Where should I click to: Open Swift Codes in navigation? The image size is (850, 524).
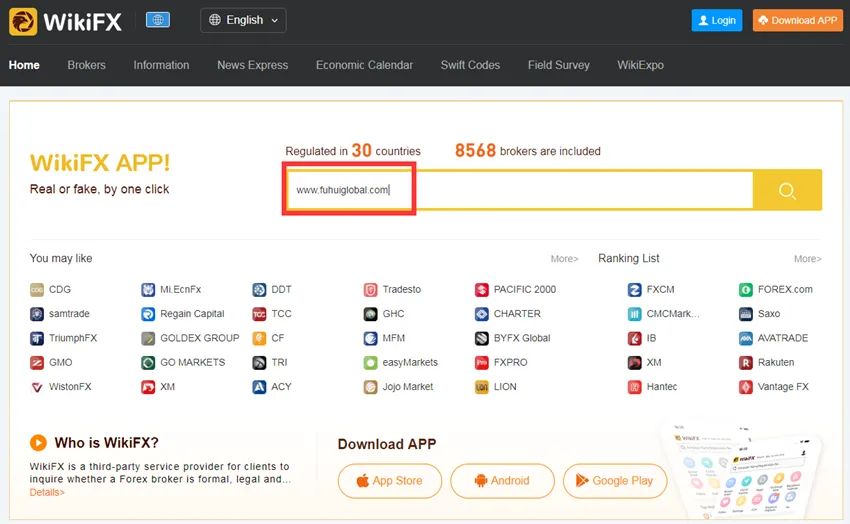470,65
